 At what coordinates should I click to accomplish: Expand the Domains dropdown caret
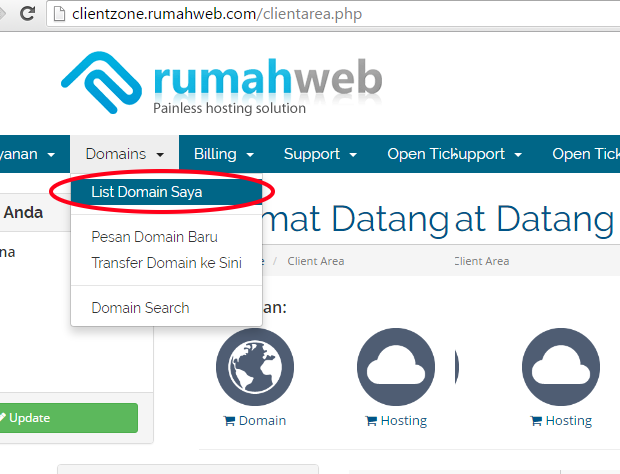(160, 155)
